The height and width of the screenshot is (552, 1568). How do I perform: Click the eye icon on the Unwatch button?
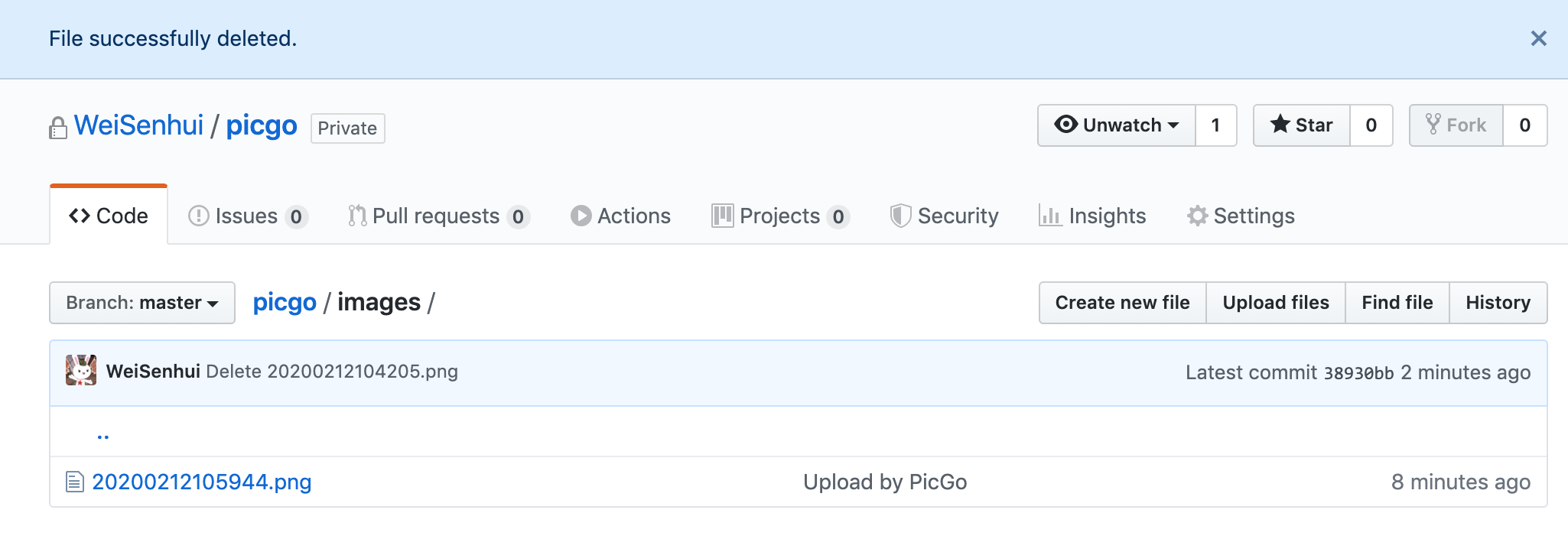coord(1065,125)
